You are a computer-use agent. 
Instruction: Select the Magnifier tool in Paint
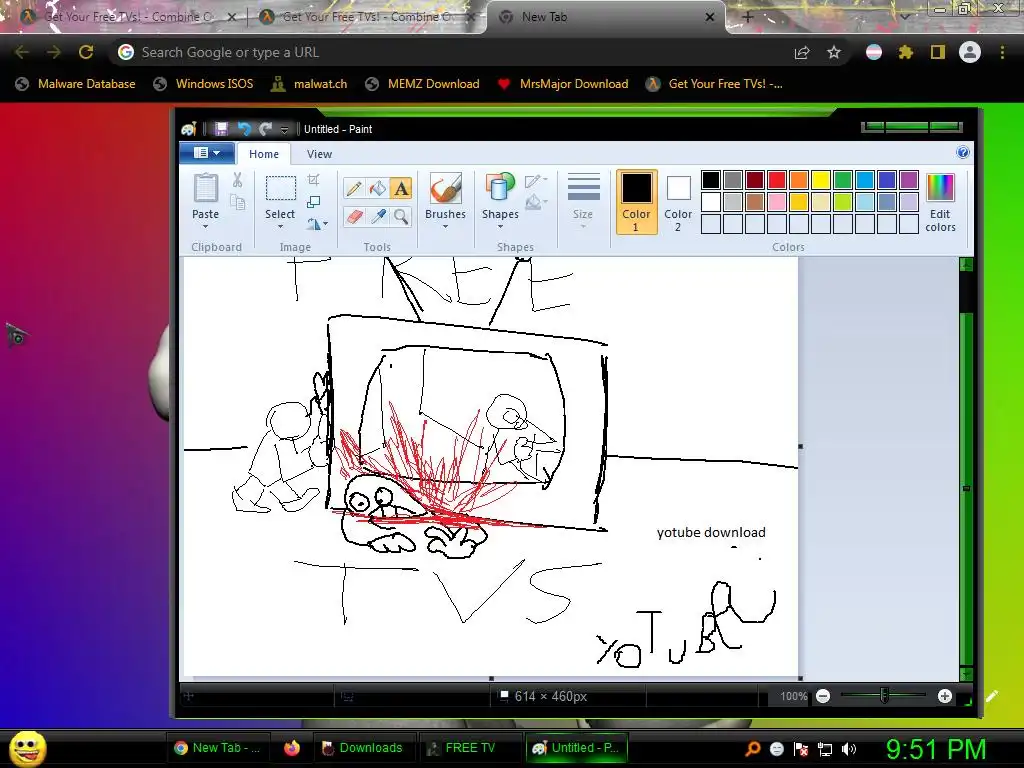click(401, 216)
